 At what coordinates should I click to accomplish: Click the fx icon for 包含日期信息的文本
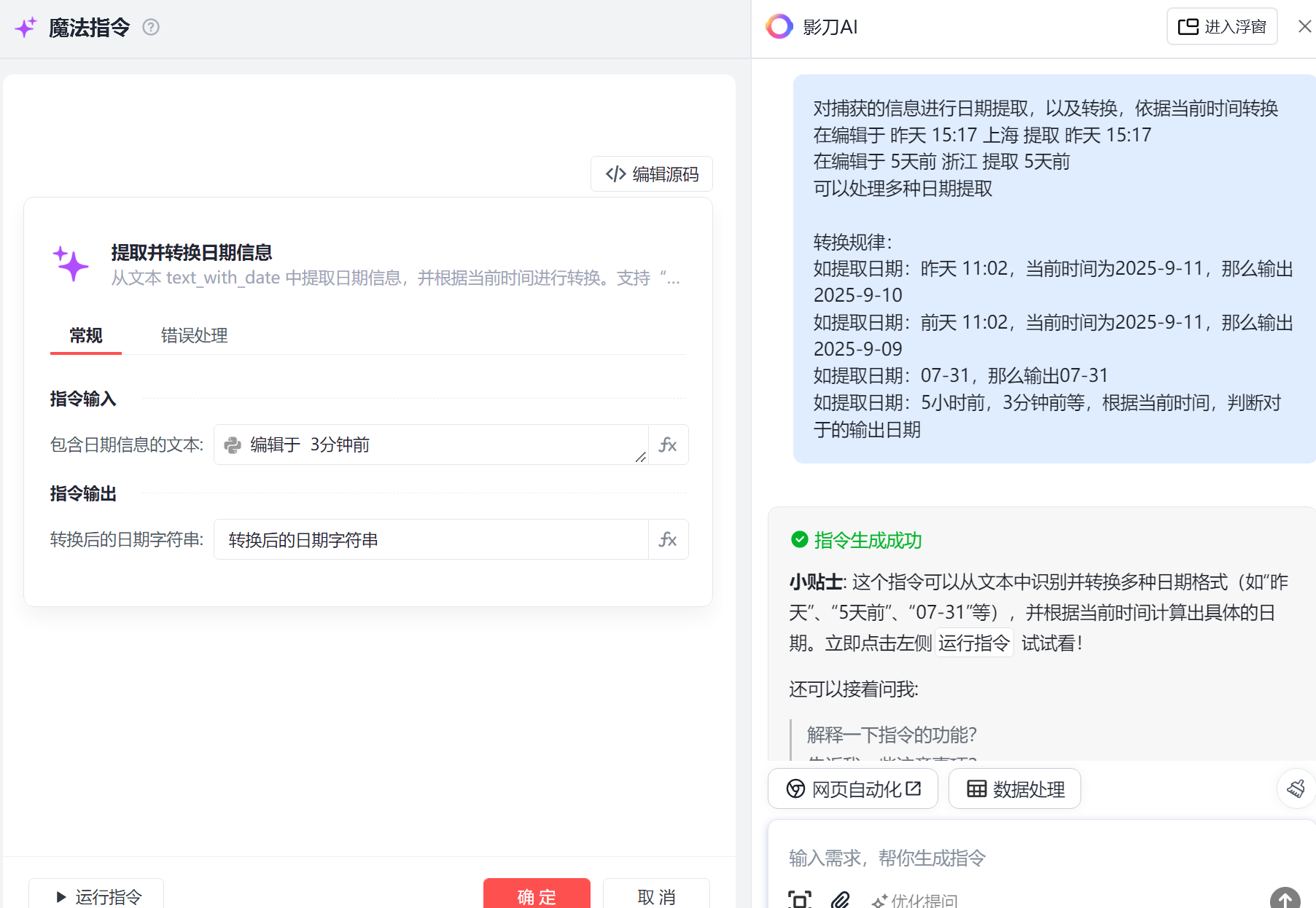coord(668,445)
